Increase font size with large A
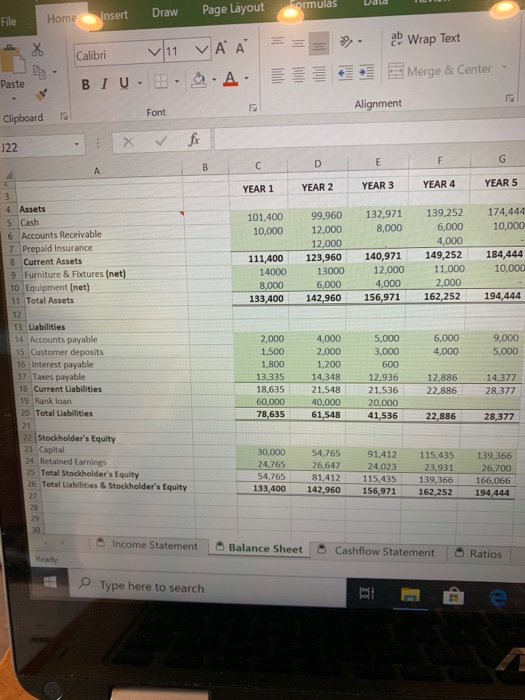Image resolution: width=525 pixels, height=700 pixels. [221, 48]
